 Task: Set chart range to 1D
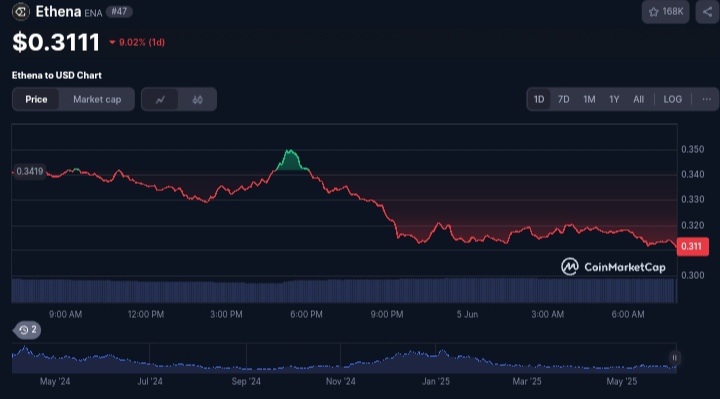tap(539, 99)
